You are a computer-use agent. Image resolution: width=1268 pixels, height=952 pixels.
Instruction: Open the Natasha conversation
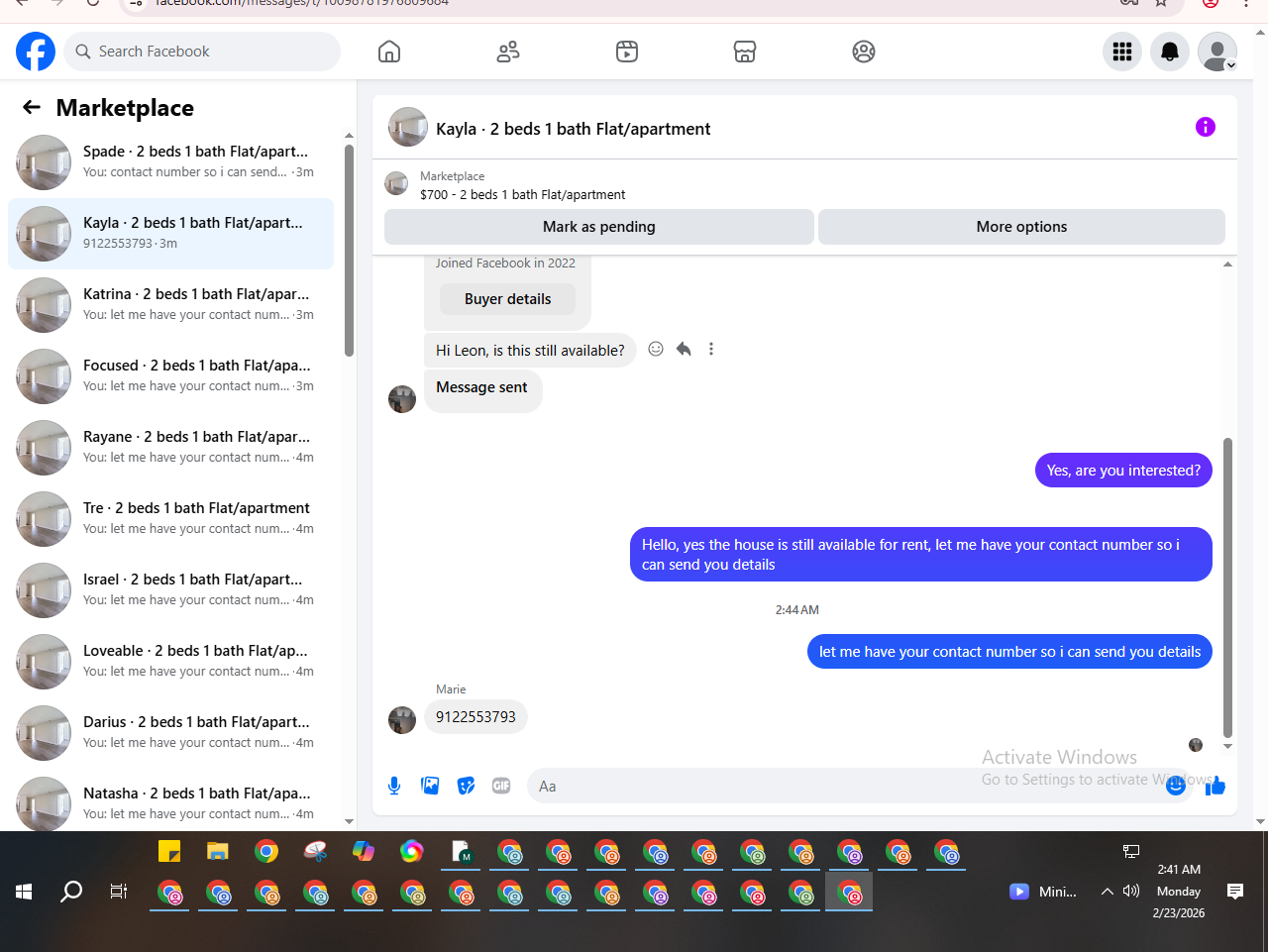tap(170, 800)
